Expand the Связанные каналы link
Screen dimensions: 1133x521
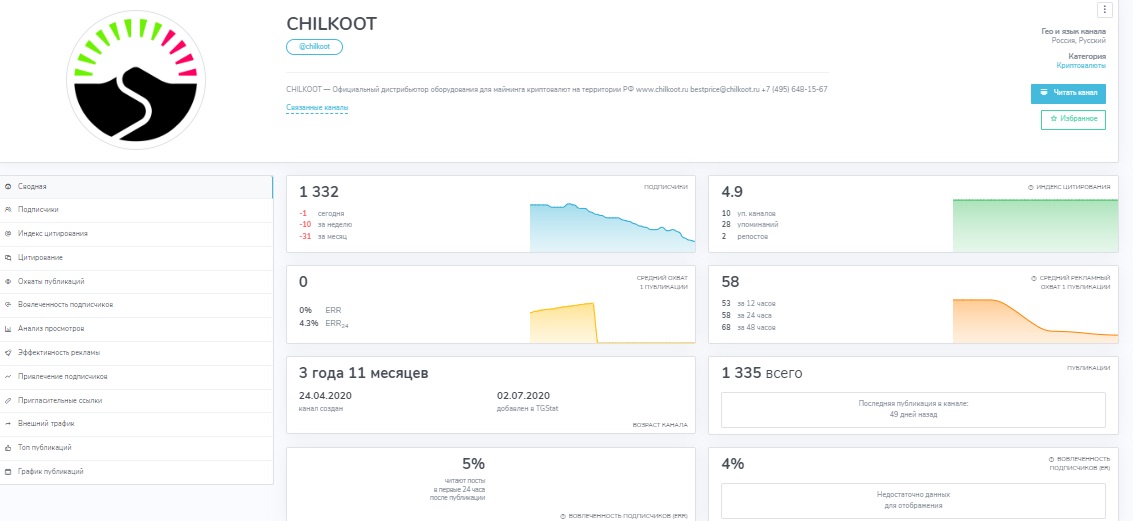(317, 108)
